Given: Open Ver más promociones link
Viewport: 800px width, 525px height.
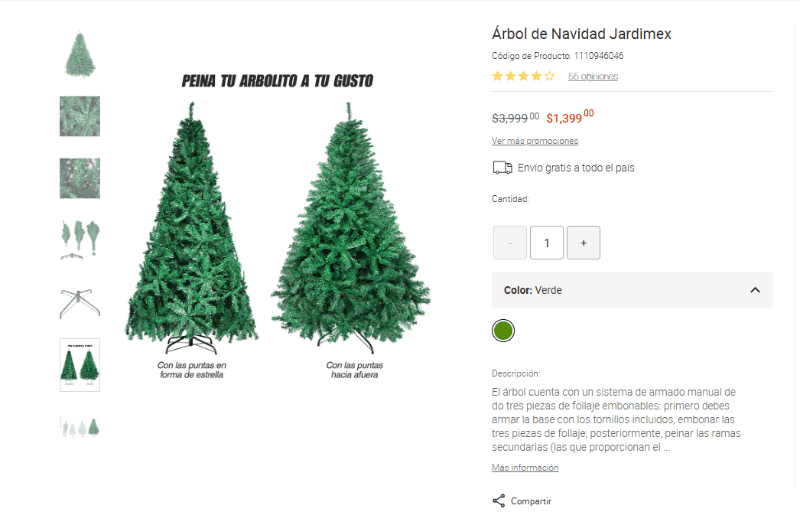Looking at the screenshot, I should (535, 141).
